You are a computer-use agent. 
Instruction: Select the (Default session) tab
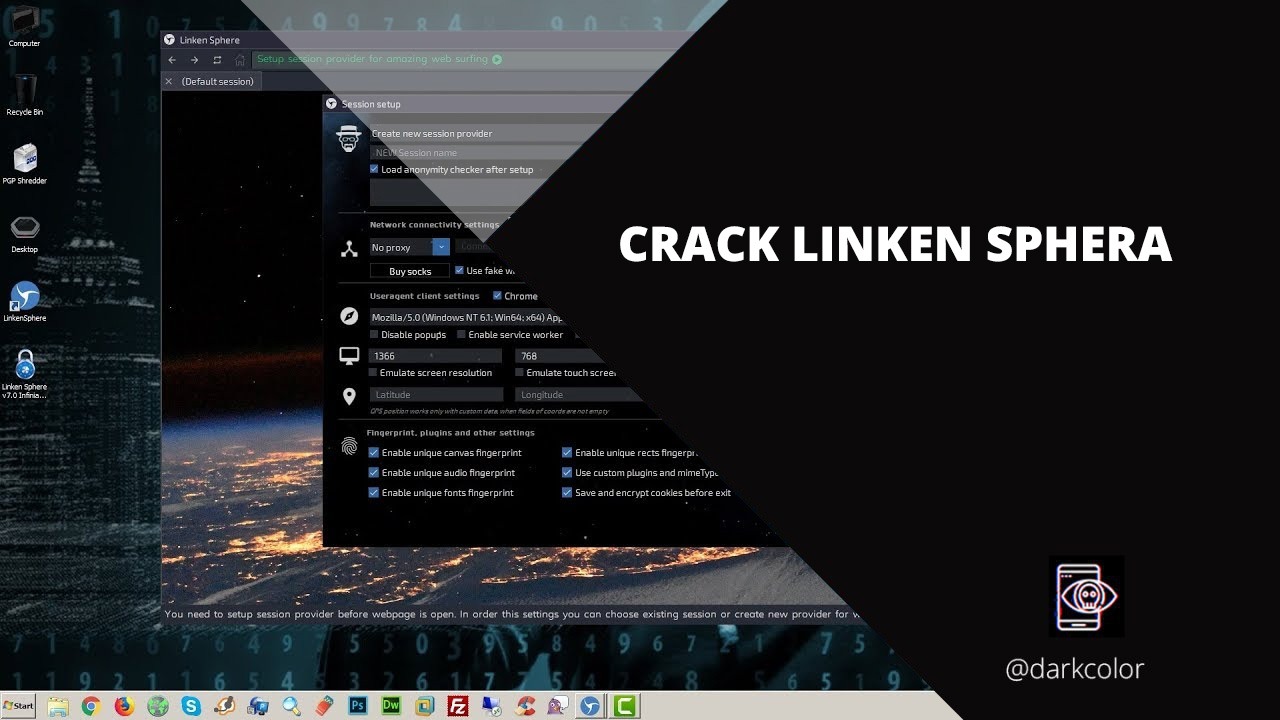pyautogui.click(x=217, y=82)
